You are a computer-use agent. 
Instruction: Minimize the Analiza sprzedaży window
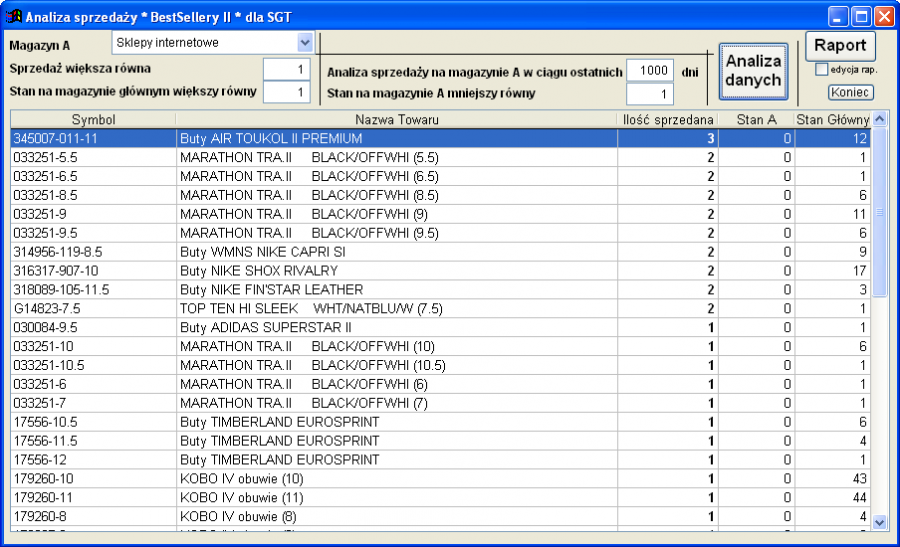pos(838,17)
